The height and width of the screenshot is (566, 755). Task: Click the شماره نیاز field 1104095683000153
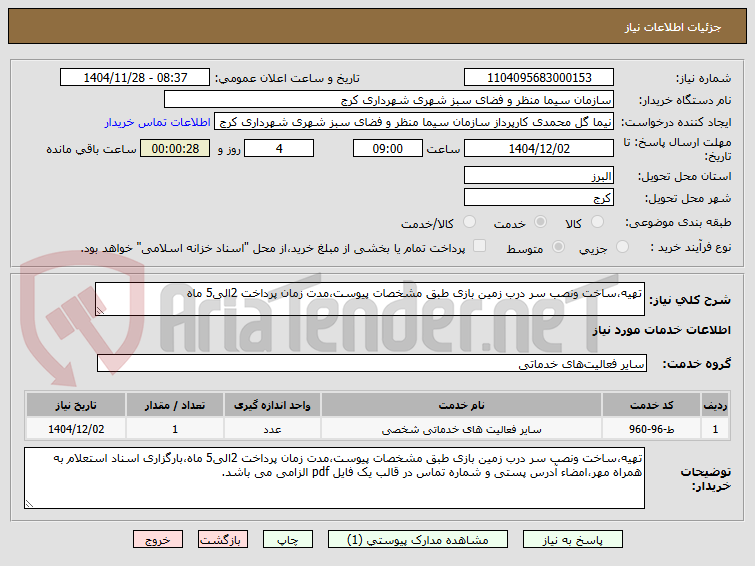[539, 78]
